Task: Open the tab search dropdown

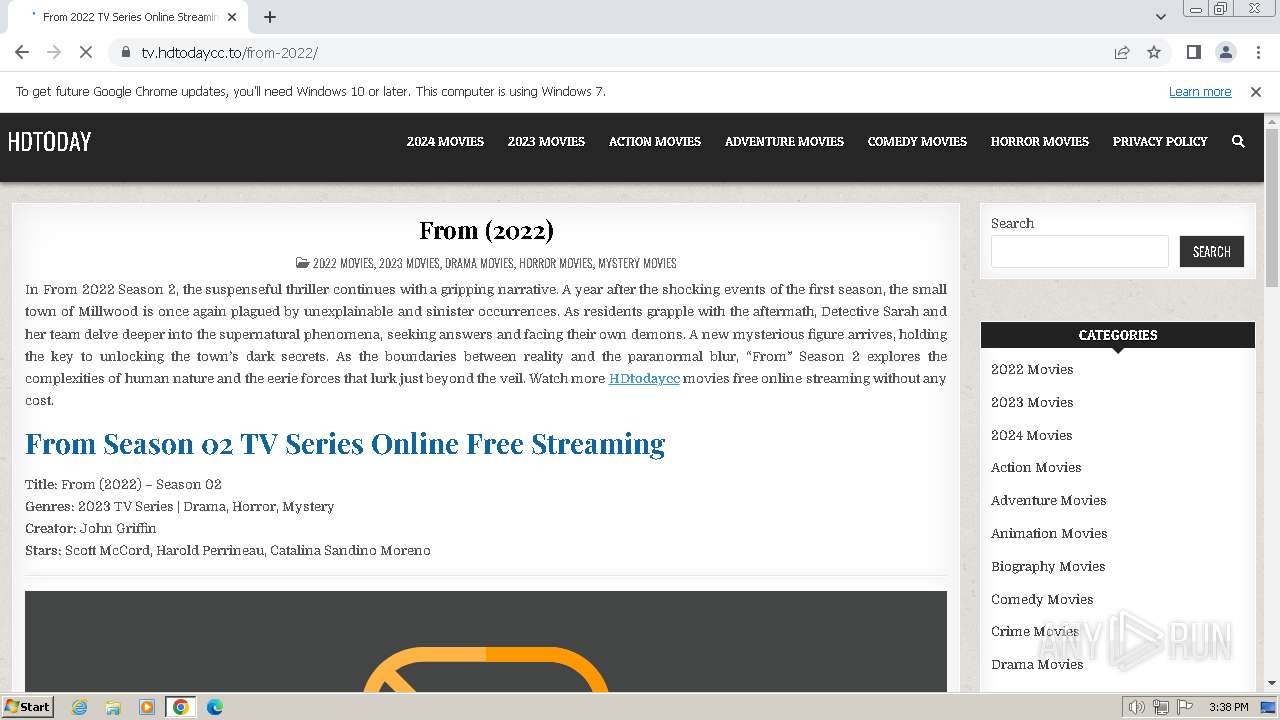Action: (x=1160, y=16)
